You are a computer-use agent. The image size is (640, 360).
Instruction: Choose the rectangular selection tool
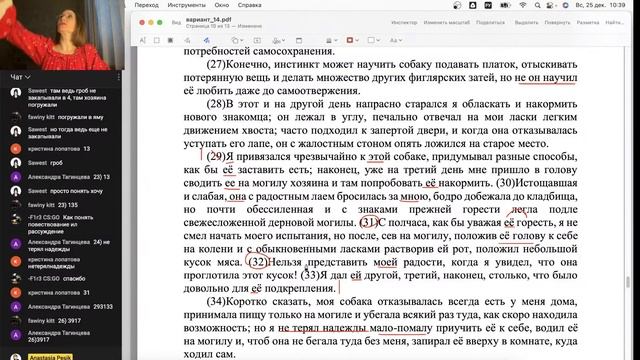click(157, 40)
